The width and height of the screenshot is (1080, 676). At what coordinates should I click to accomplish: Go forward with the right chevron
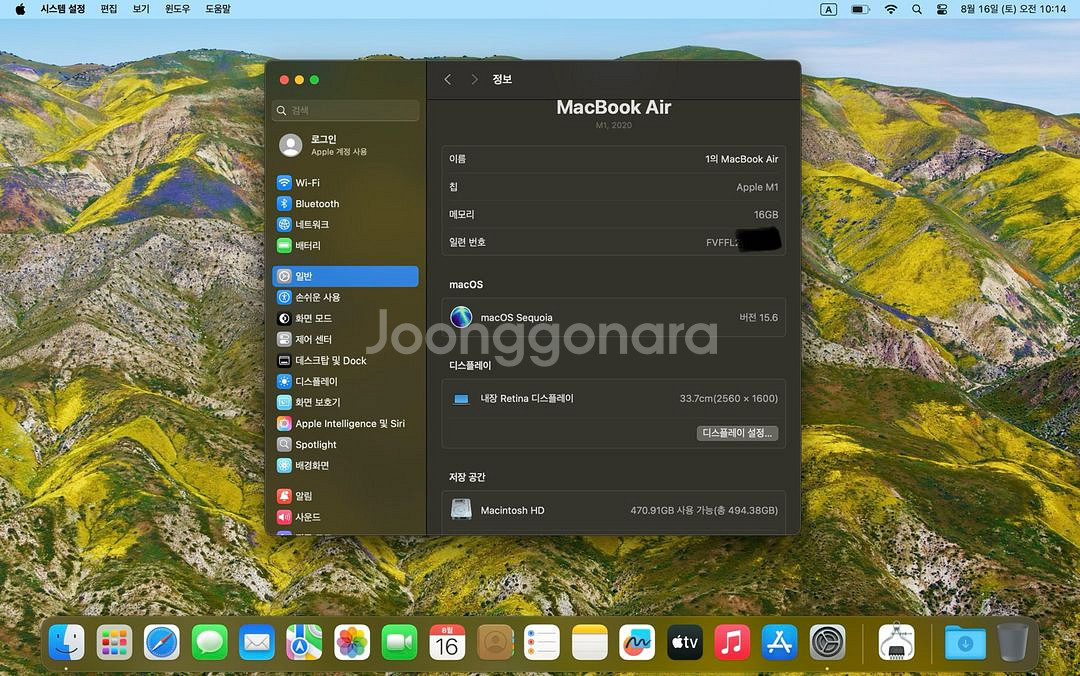pyautogui.click(x=474, y=79)
